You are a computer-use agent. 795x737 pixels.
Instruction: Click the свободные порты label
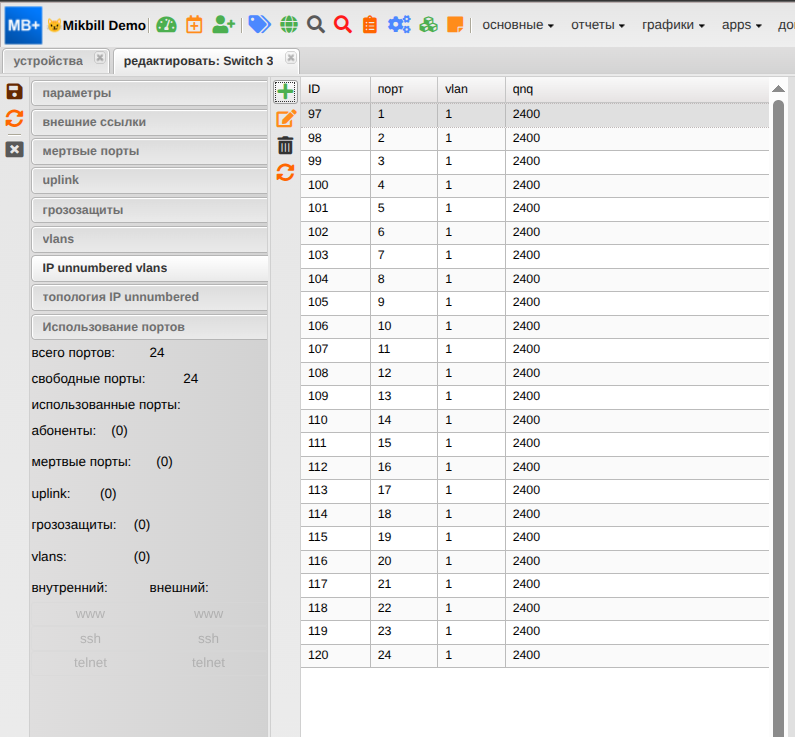coord(88,379)
